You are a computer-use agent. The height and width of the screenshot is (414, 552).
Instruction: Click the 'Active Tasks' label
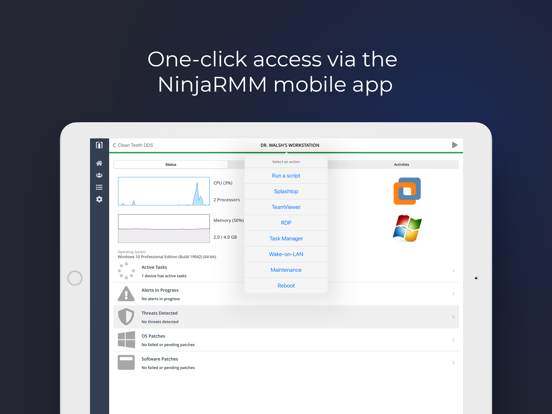154,267
